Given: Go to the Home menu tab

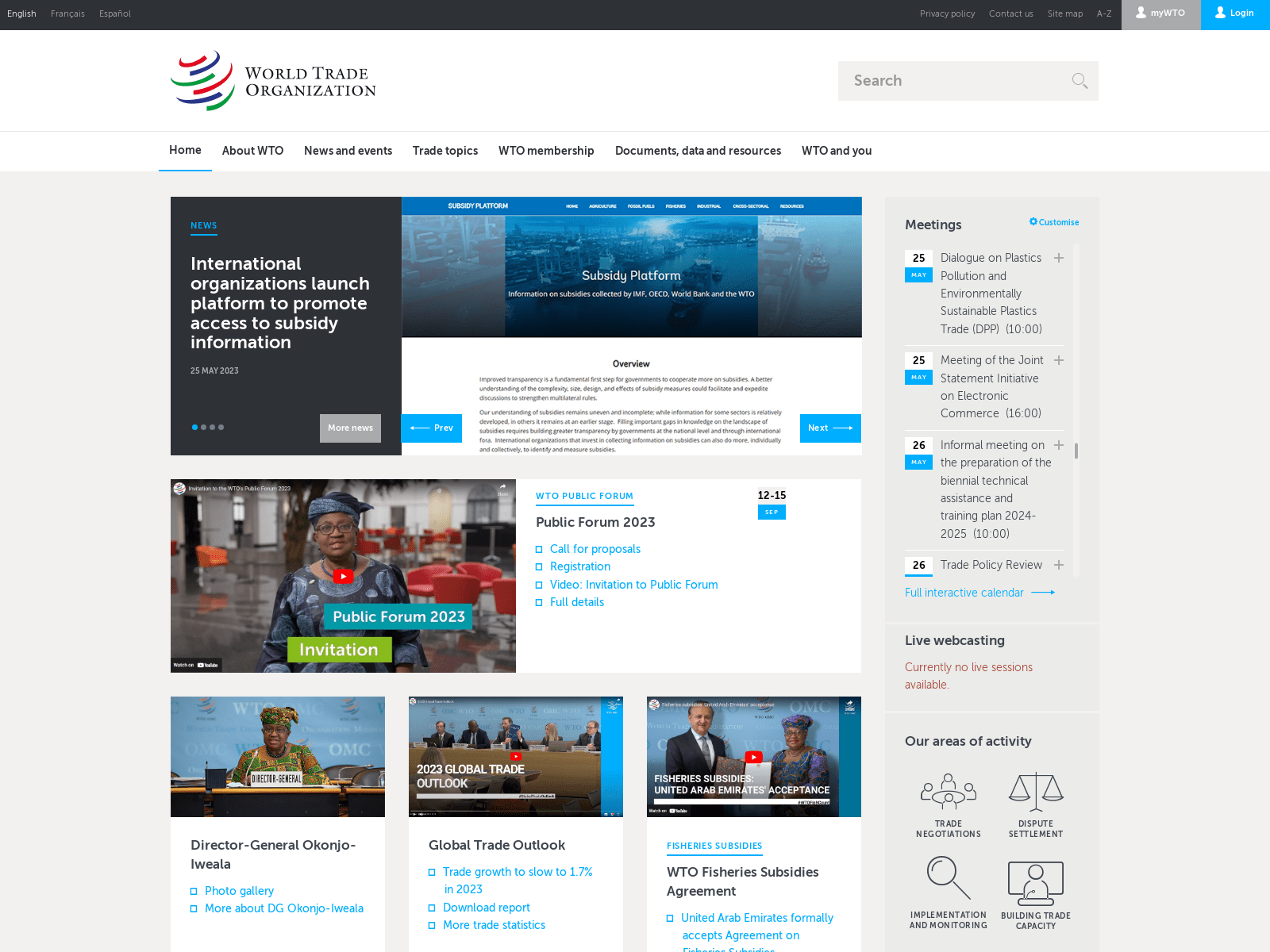Looking at the screenshot, I should coord(185,150).
